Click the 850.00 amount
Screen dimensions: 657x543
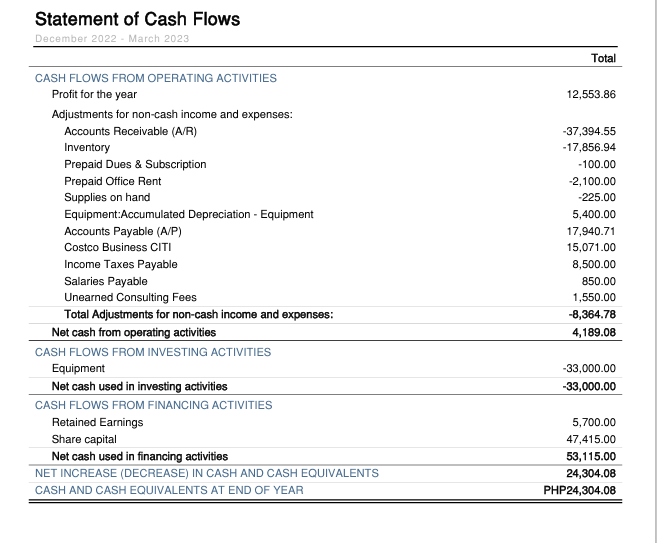[598, 281]
